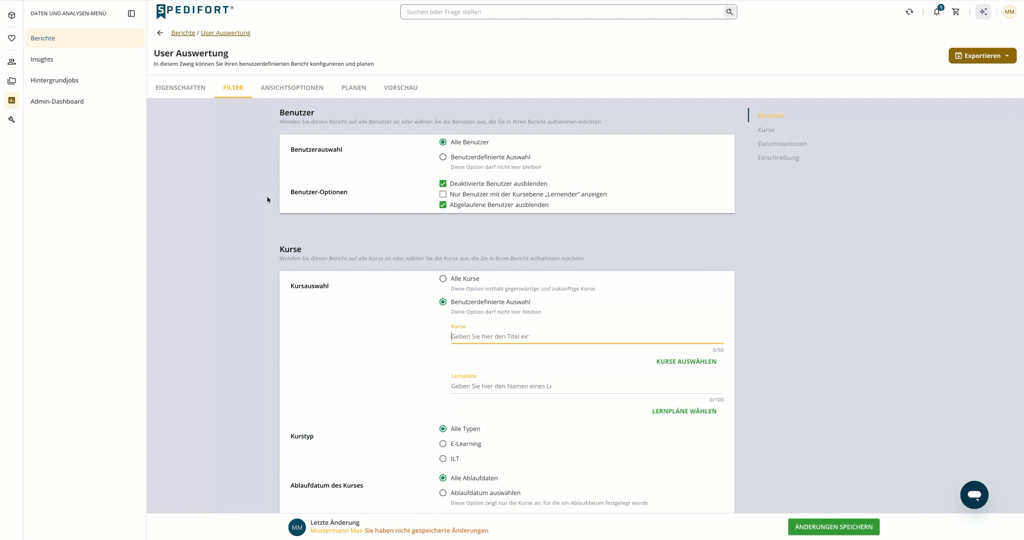Choose the ILT course type
This screenshot has width=1024, height=540.
(x=443, y=458)
